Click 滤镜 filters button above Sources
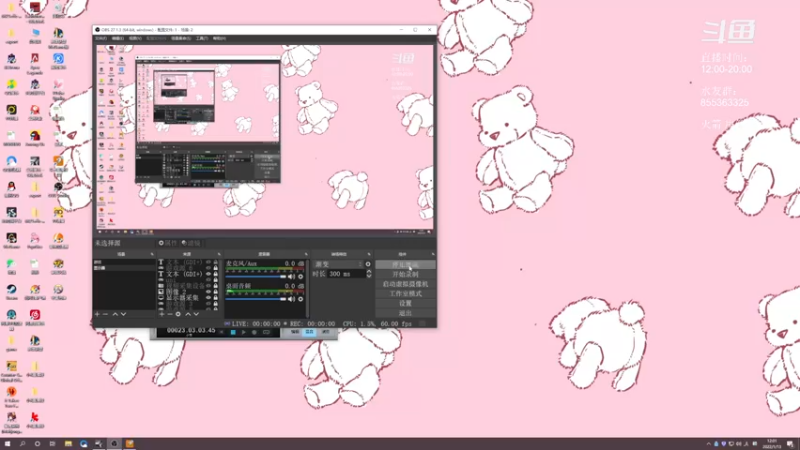Image resolution: width=800 pixels, height=450 pixels. [x=191, y=243]
